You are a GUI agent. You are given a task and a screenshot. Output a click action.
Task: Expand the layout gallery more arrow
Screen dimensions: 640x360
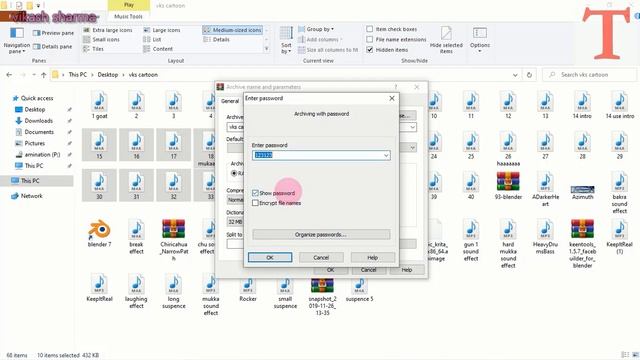click(267, 49)
